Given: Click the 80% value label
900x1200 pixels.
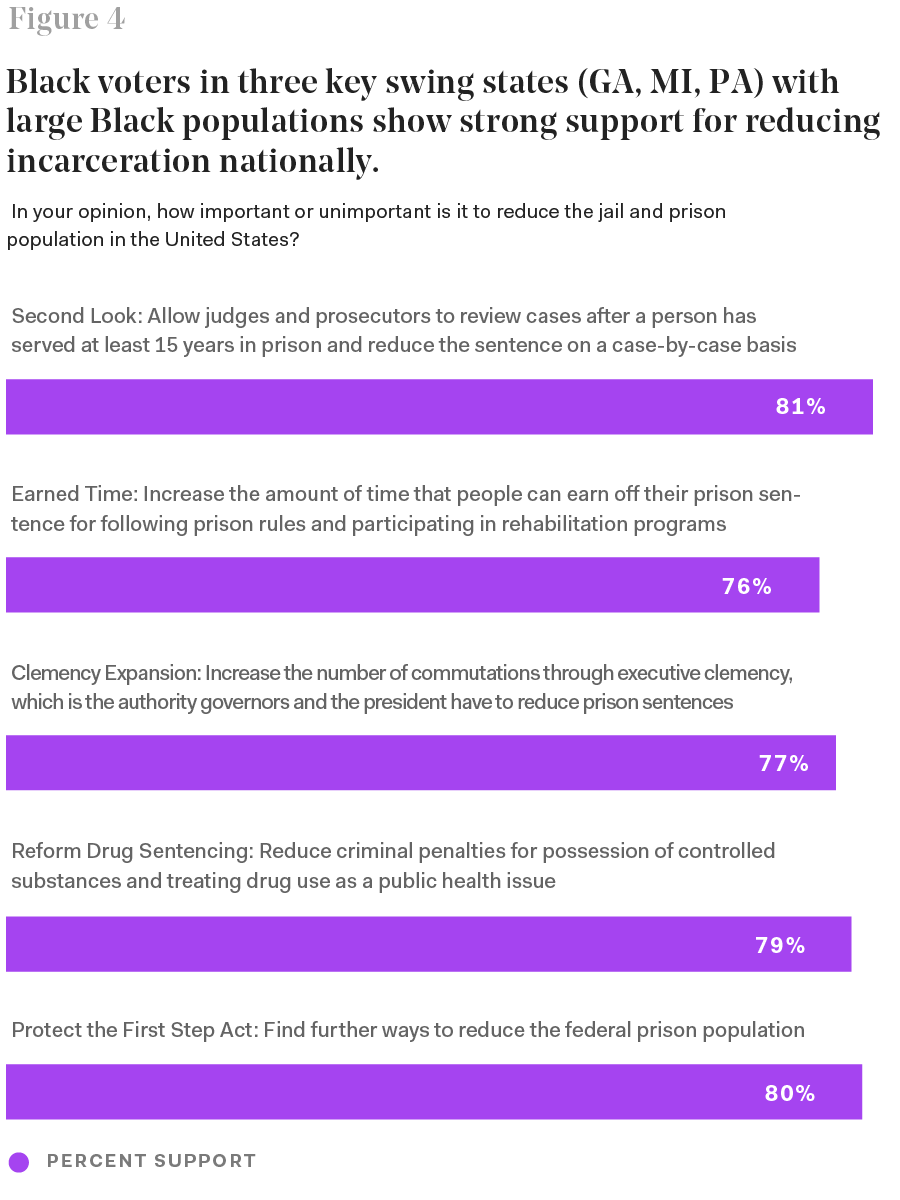Looking at the screenshot, I should pos(791,1093).
